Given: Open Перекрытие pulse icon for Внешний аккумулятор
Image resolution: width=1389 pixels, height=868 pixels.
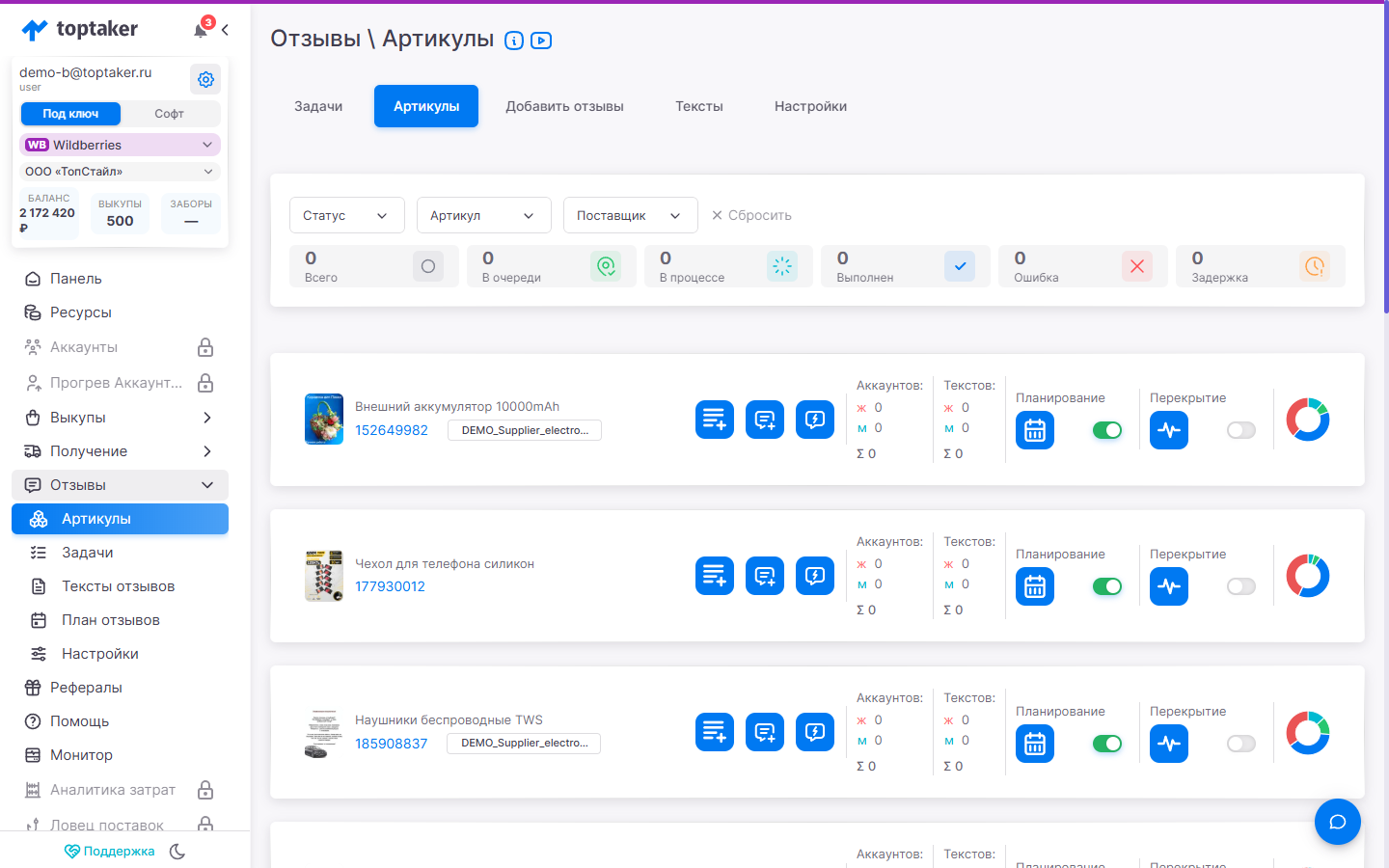Looking at the screenshot, I should 1169,430.
